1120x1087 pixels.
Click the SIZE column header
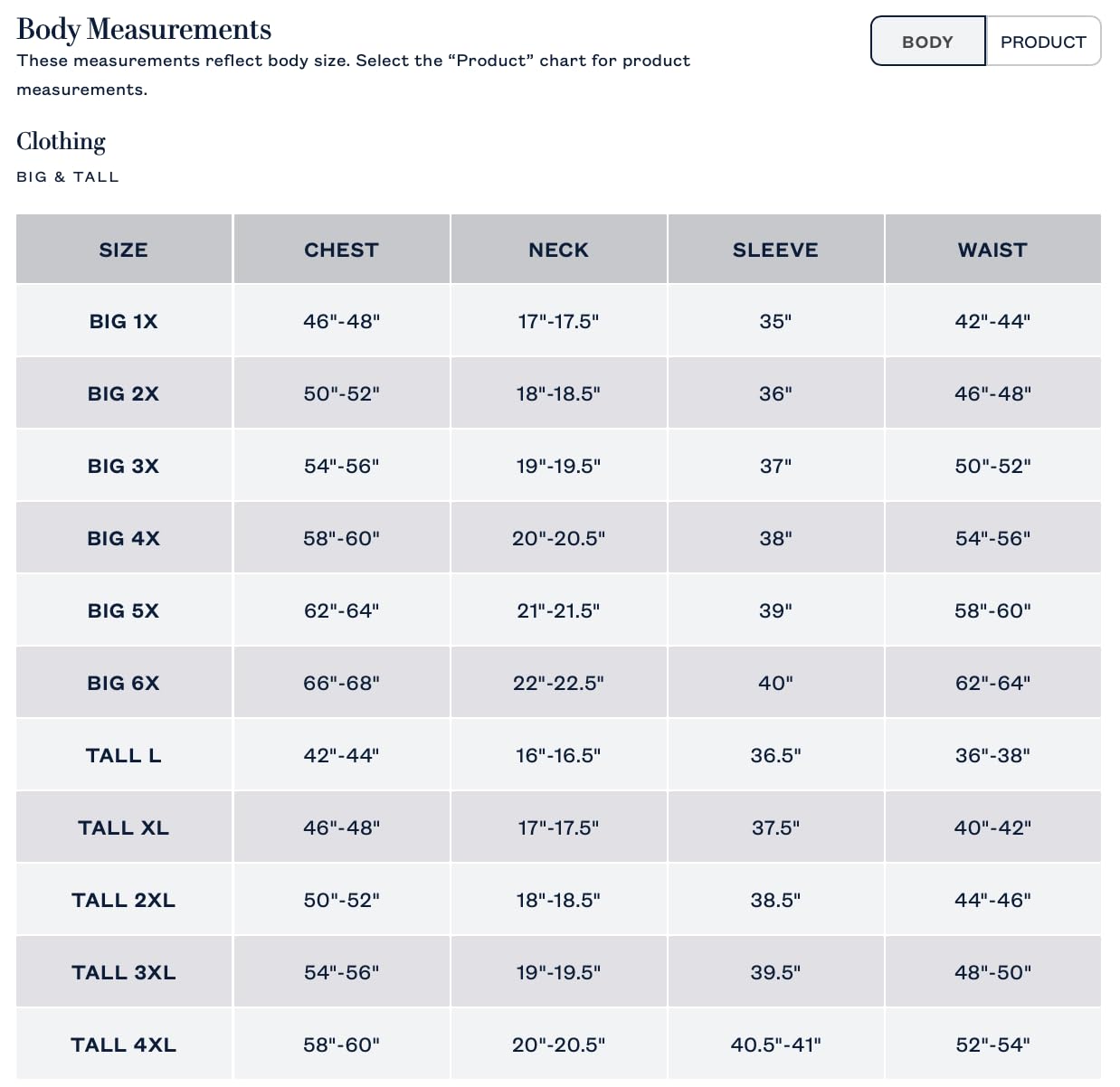pos(124,250)
